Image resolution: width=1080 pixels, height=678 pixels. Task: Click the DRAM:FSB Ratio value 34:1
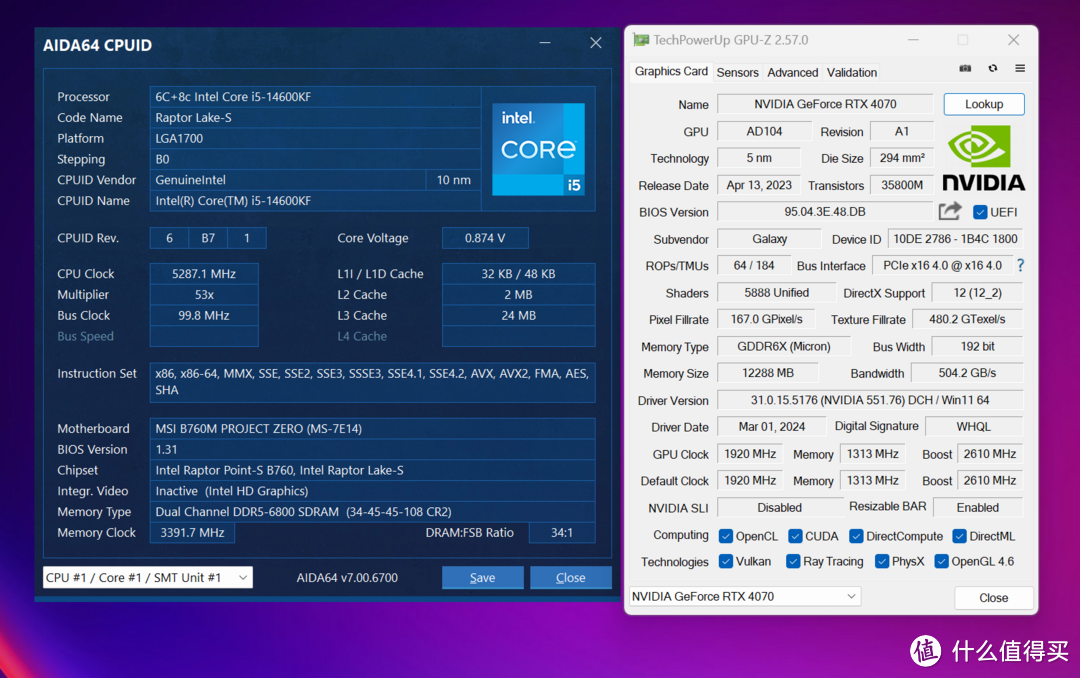(x=561, y=533)
